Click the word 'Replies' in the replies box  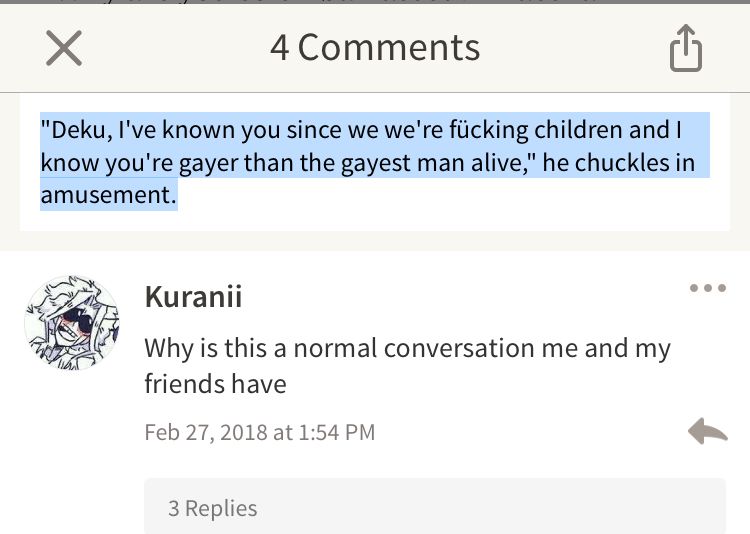pyautogui.click(x=221, y=509)
